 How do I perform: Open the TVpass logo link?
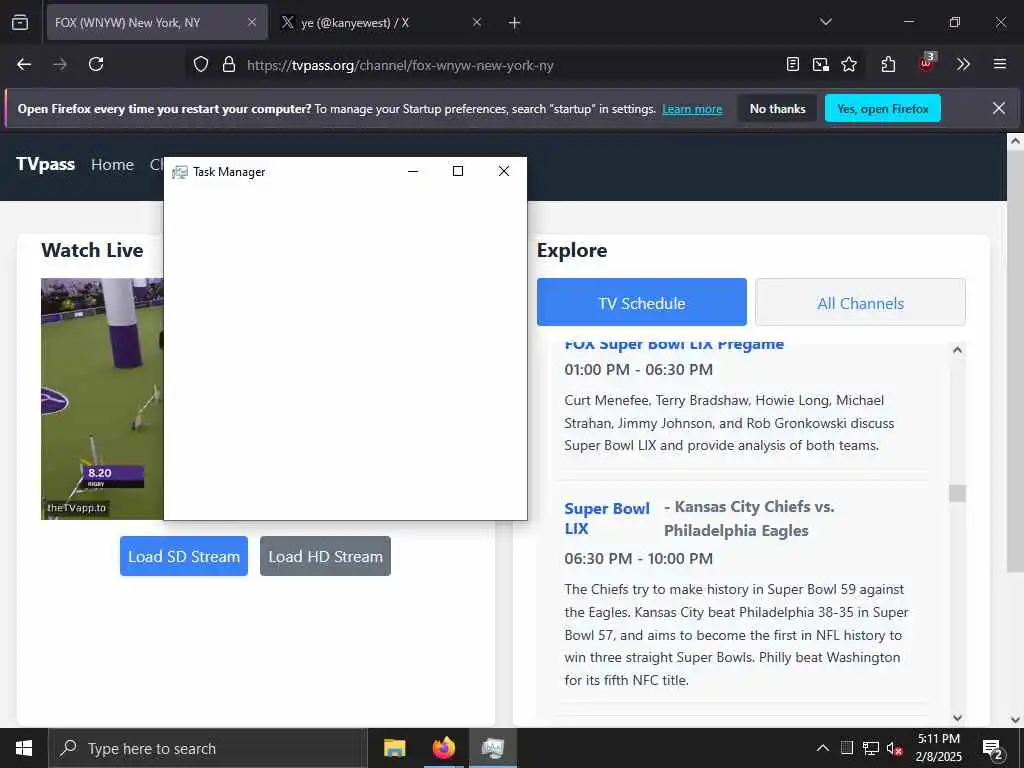[x=46, y=164]
